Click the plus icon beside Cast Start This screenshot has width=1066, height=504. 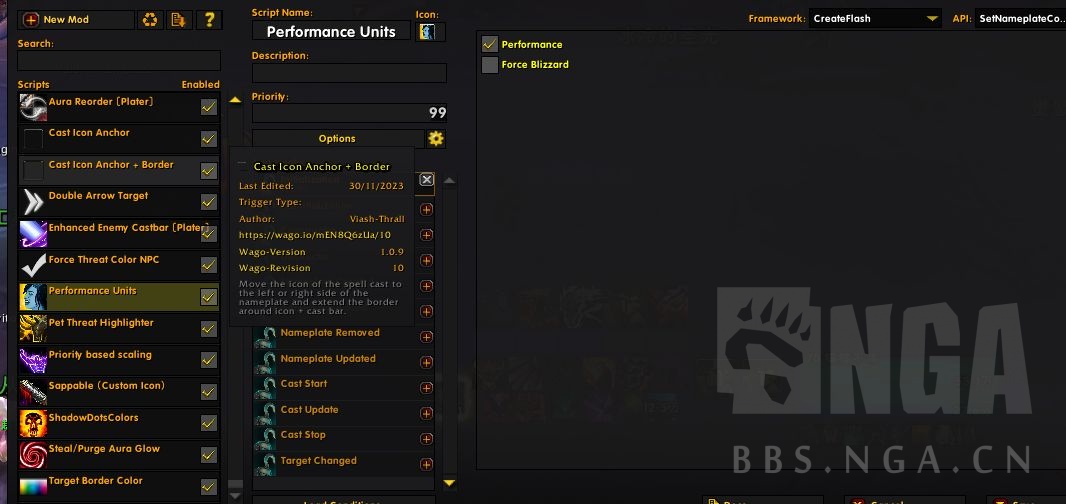click(426, 388)
